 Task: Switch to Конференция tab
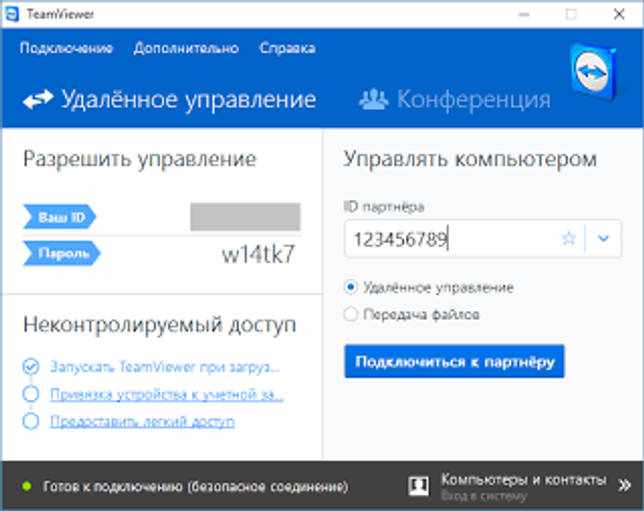point(455,99)
